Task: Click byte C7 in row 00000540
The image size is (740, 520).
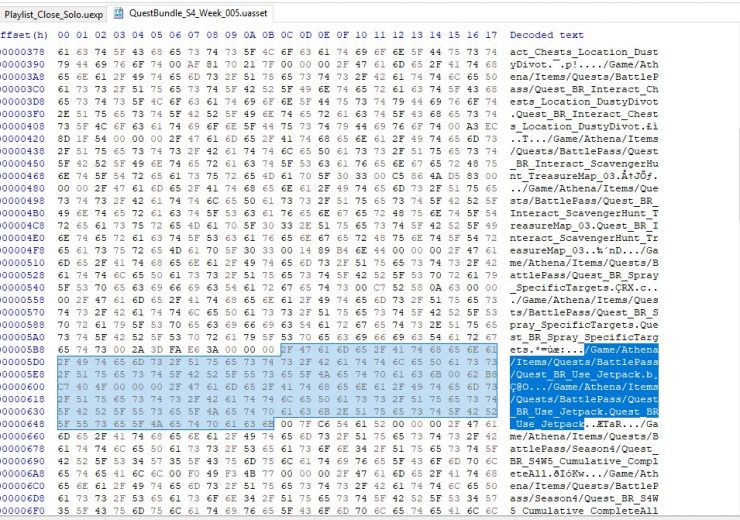Action: (x=380, y=287)
